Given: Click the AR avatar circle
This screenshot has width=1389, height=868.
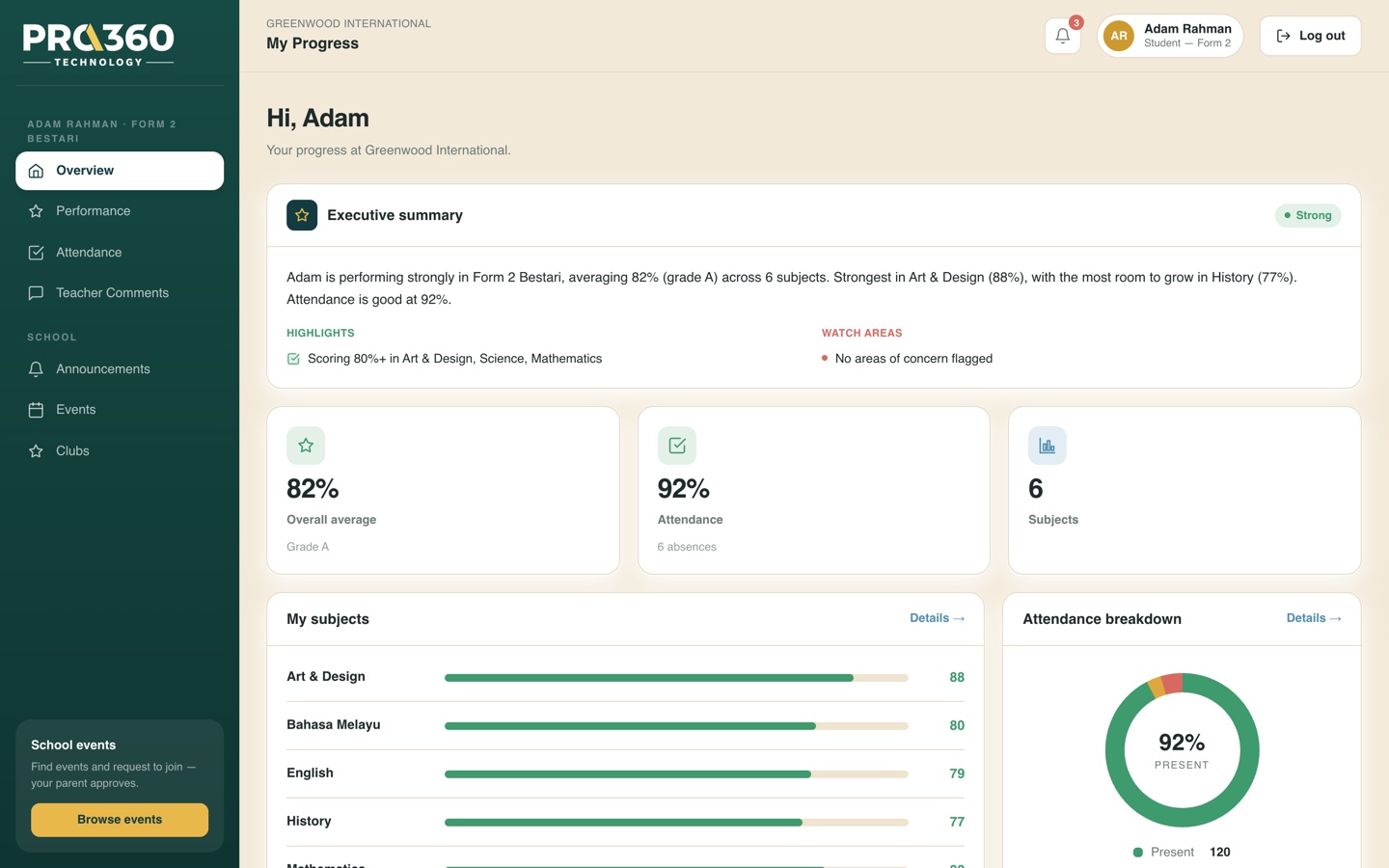Looking at the screenshot, I should point(1118,36).
